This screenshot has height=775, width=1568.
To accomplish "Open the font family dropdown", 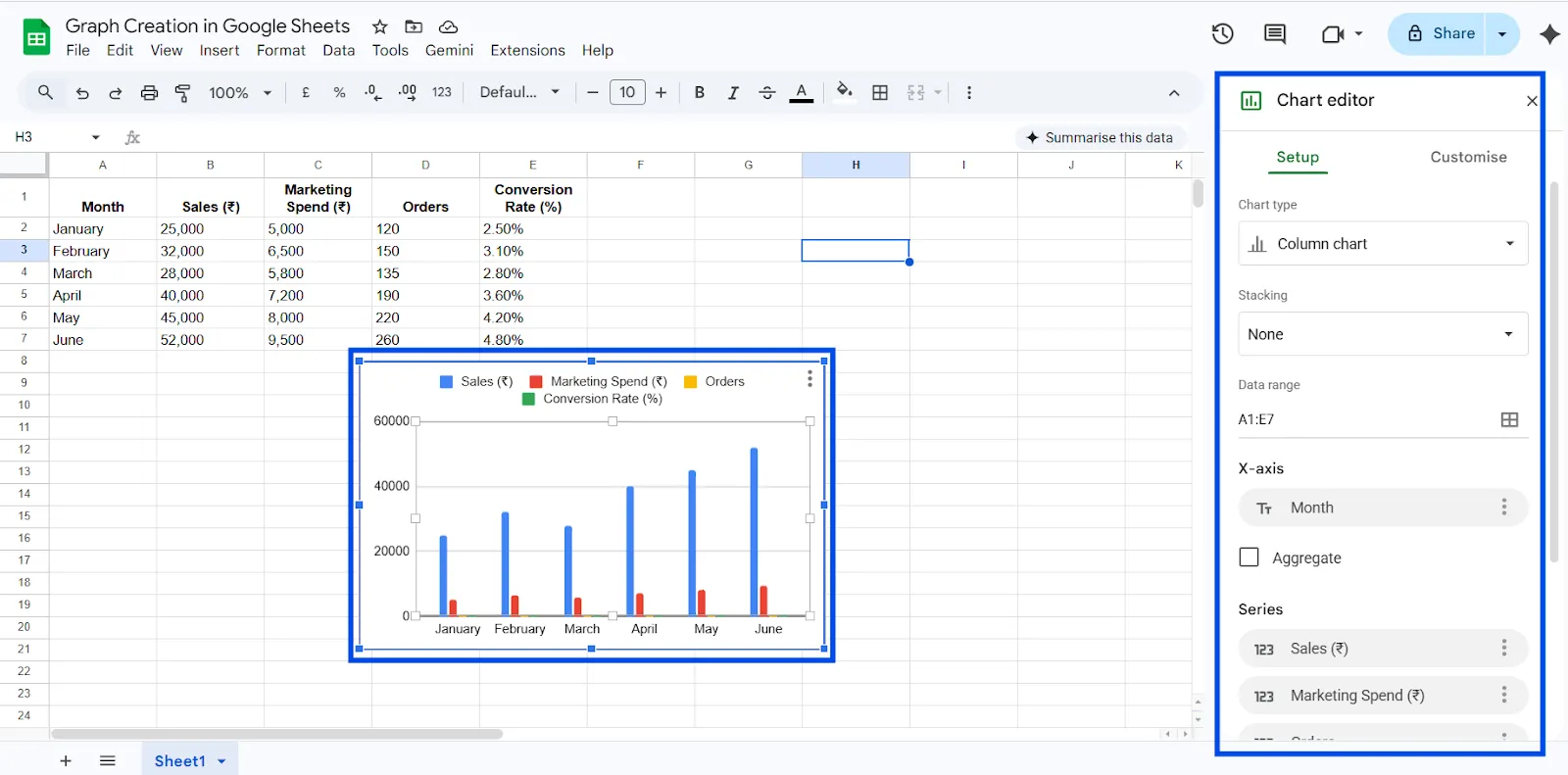I will click(519, 92).
